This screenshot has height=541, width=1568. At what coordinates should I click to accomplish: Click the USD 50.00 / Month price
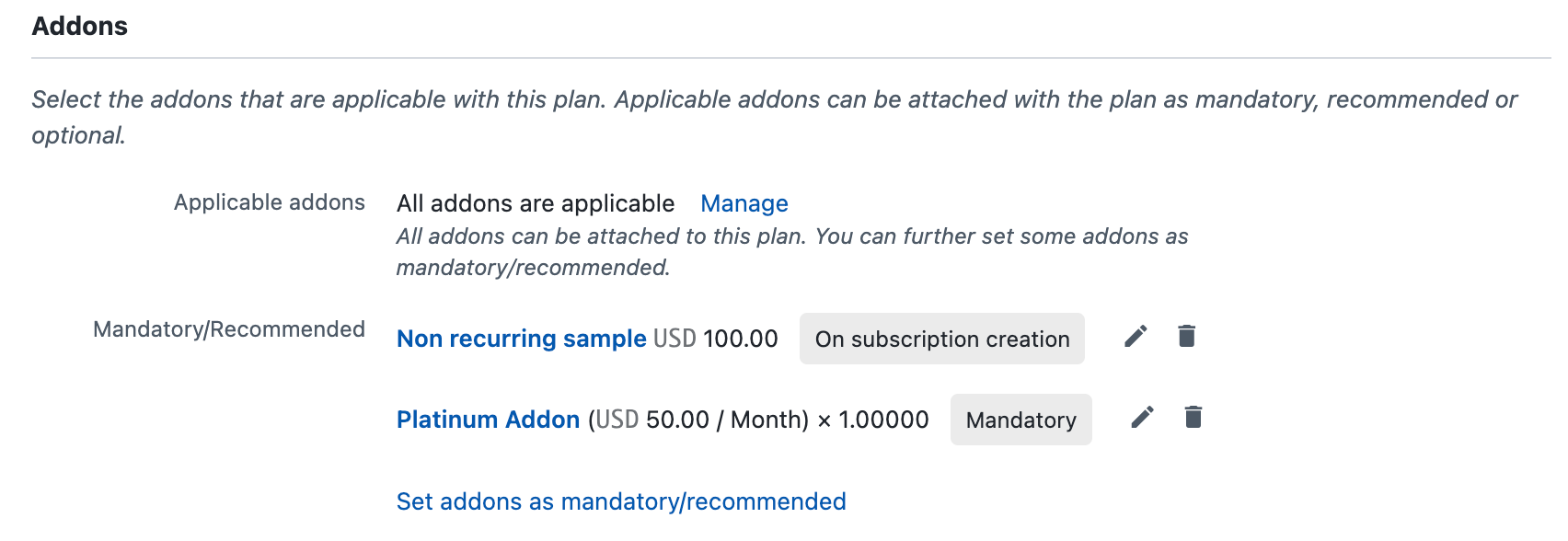698,420
